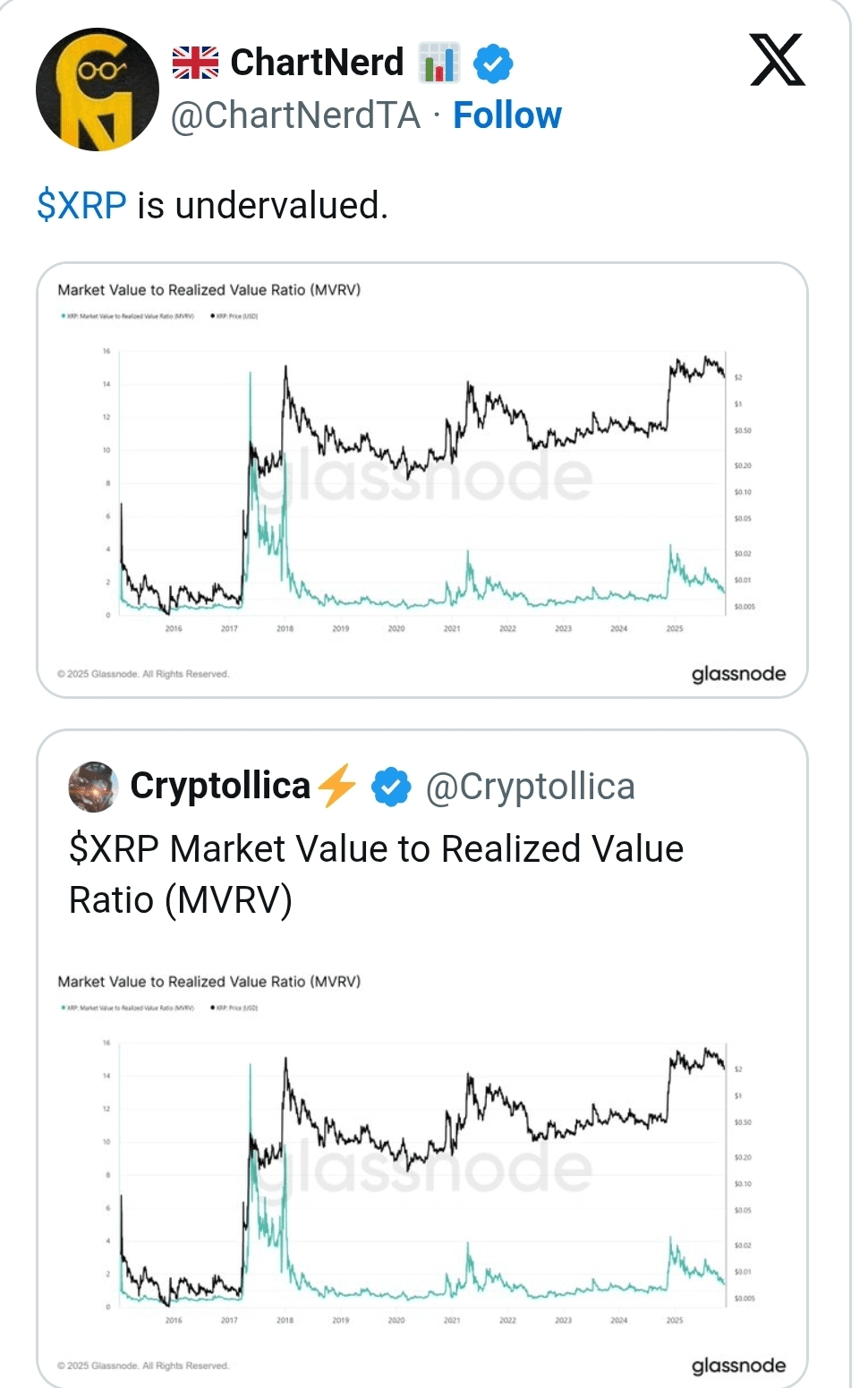The height and width of the screenshot is (1388, 868).
Task: Follow the ChartNerdTA account
Action: (x=506, y=115)
